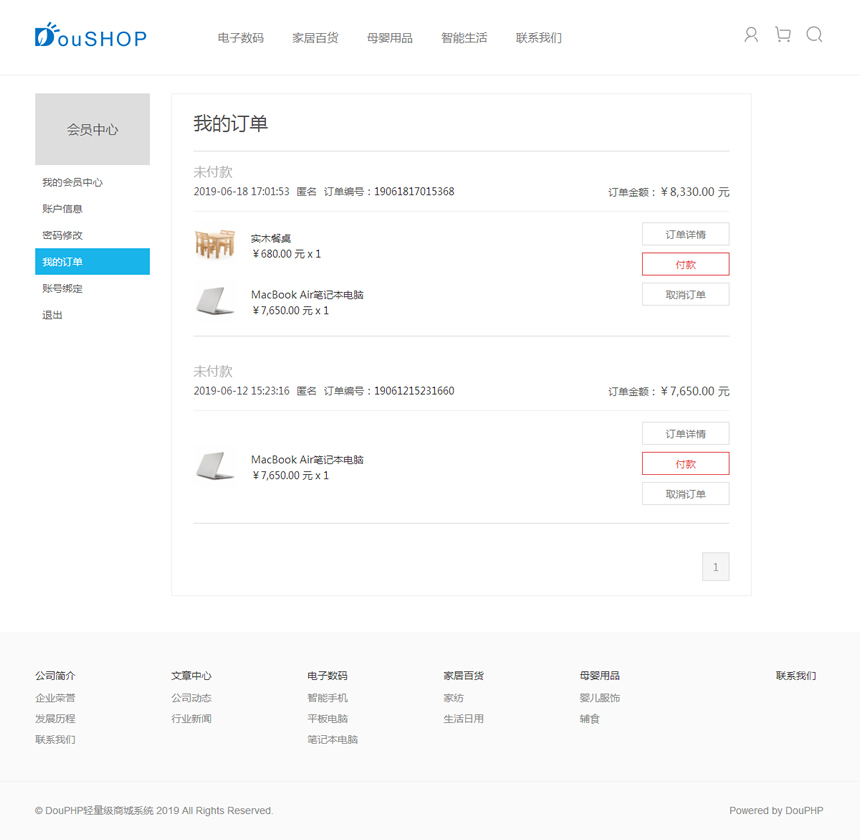Open footer 企业荣誉 link

click(55, 698)
